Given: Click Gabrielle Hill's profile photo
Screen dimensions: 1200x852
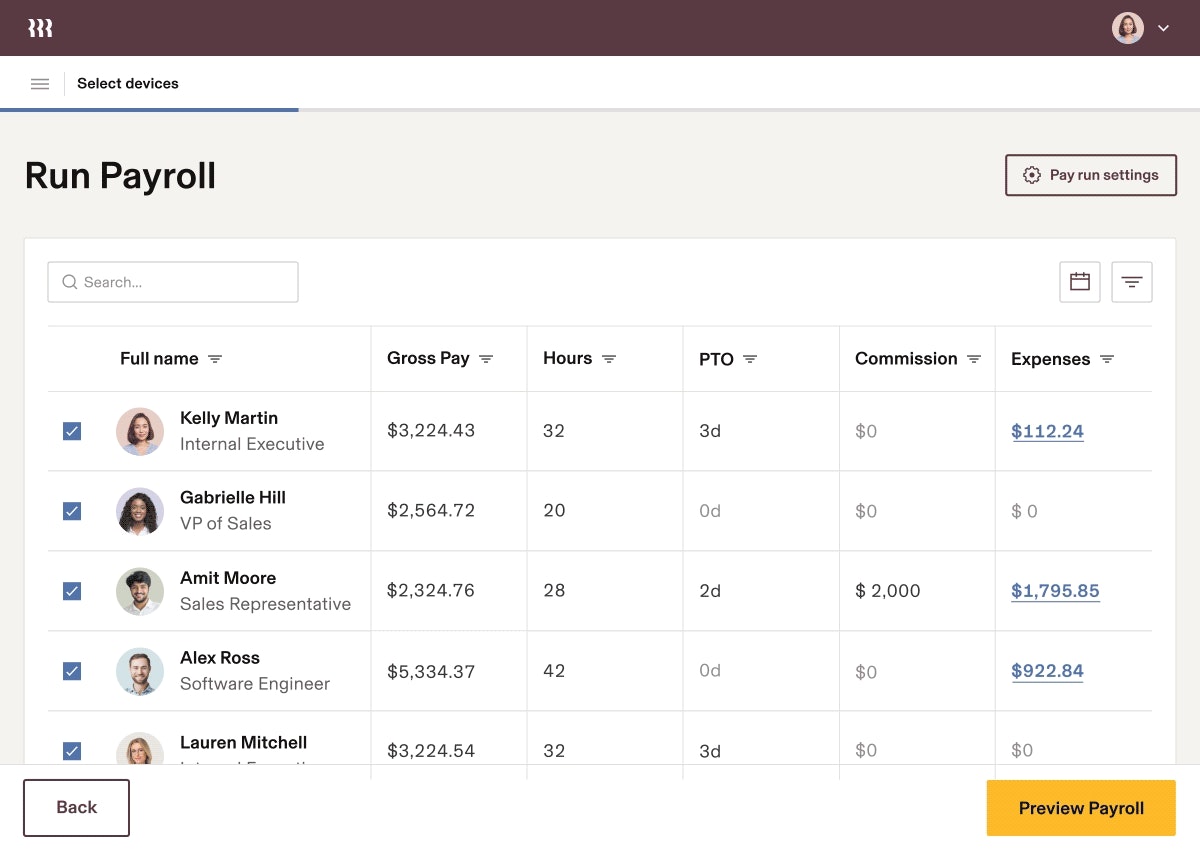Looking at the screenshot, I should 140,511.
